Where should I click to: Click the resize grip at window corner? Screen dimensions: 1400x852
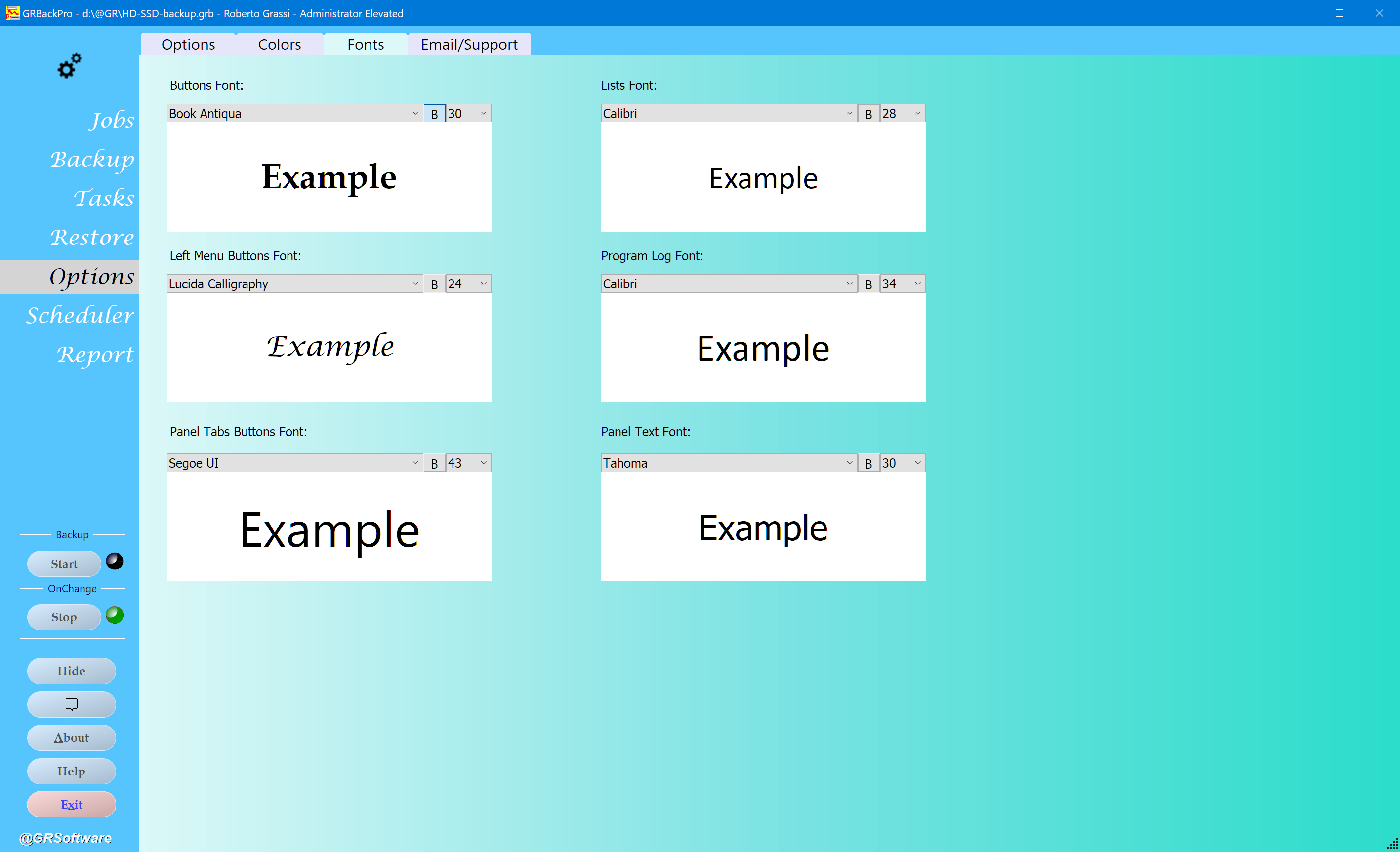(1392, 845)
